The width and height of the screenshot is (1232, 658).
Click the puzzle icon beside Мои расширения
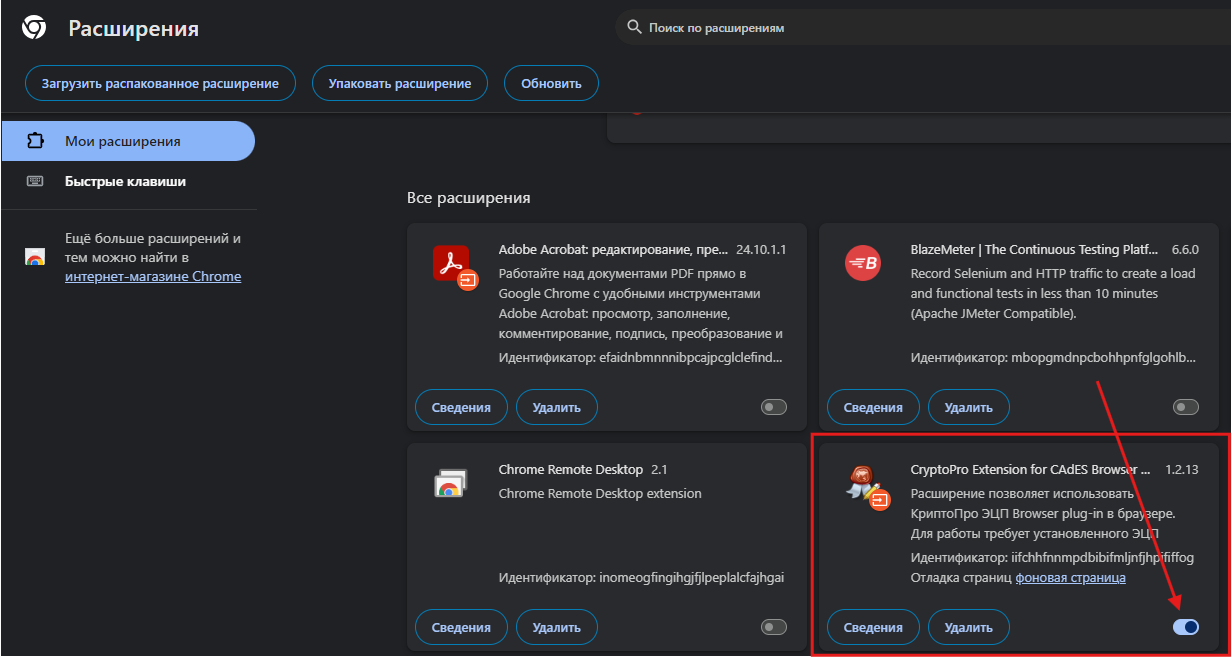tap(35, 141)
